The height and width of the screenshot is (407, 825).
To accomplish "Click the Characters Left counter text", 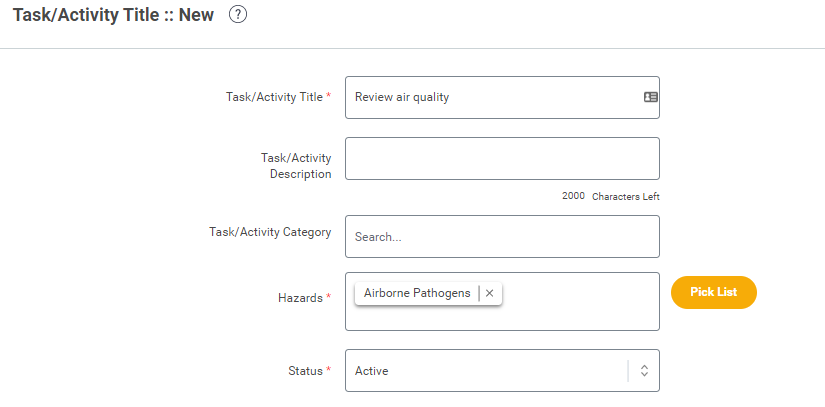I will (626, 197).
